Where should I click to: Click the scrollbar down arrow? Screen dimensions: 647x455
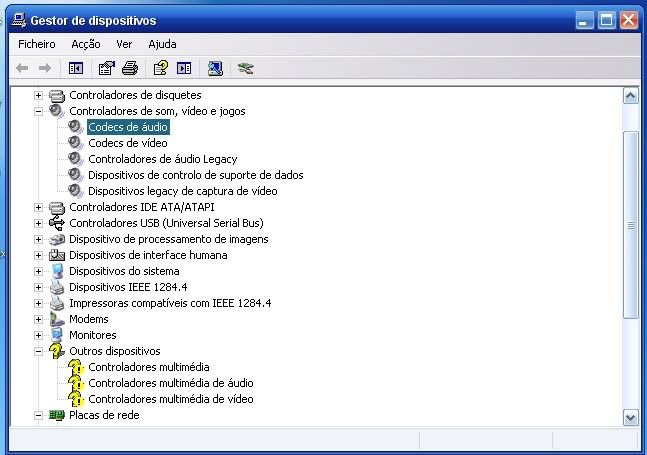630,417
